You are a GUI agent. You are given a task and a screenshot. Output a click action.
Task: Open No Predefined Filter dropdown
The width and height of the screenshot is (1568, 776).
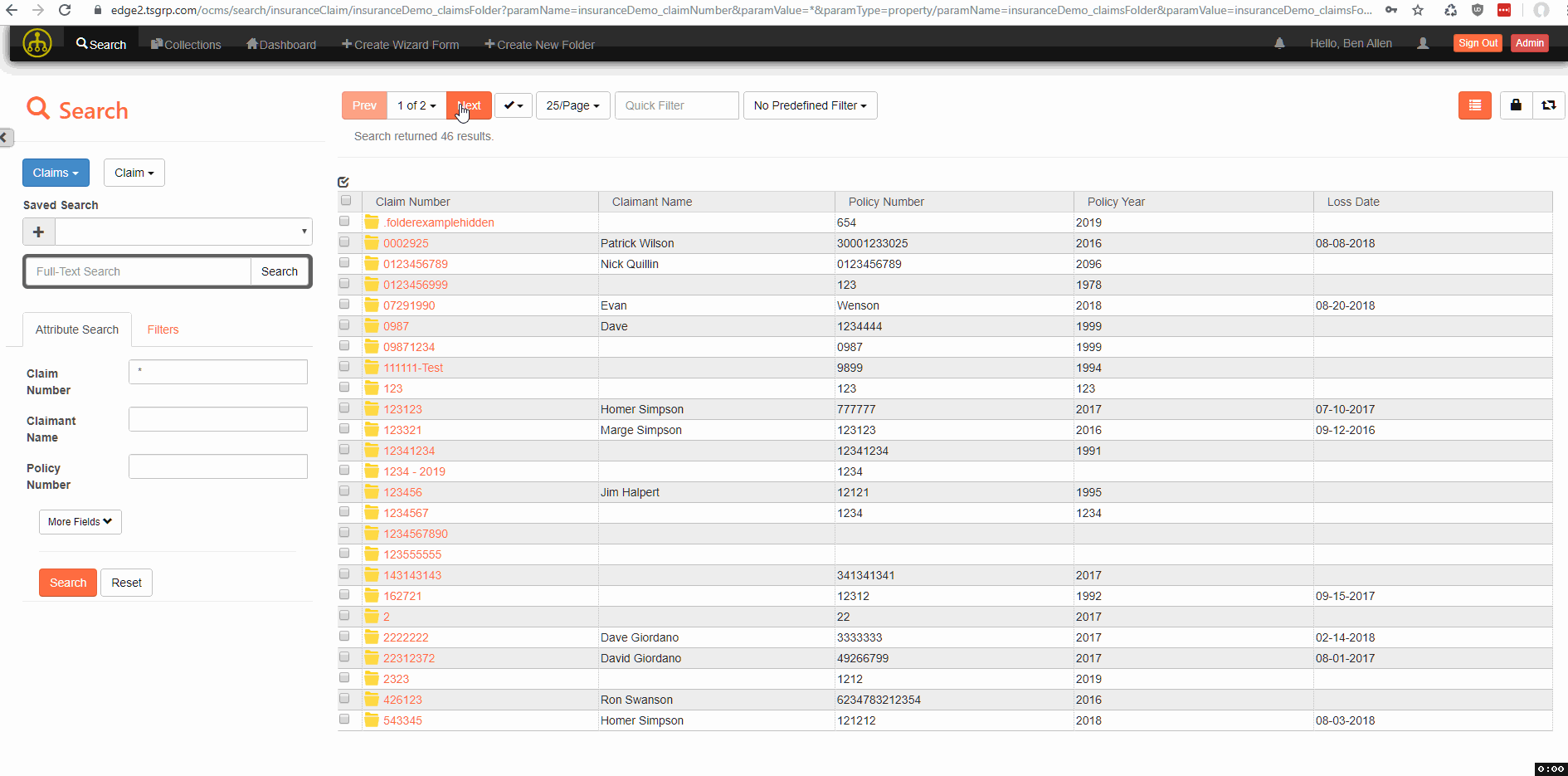[810, 105]
